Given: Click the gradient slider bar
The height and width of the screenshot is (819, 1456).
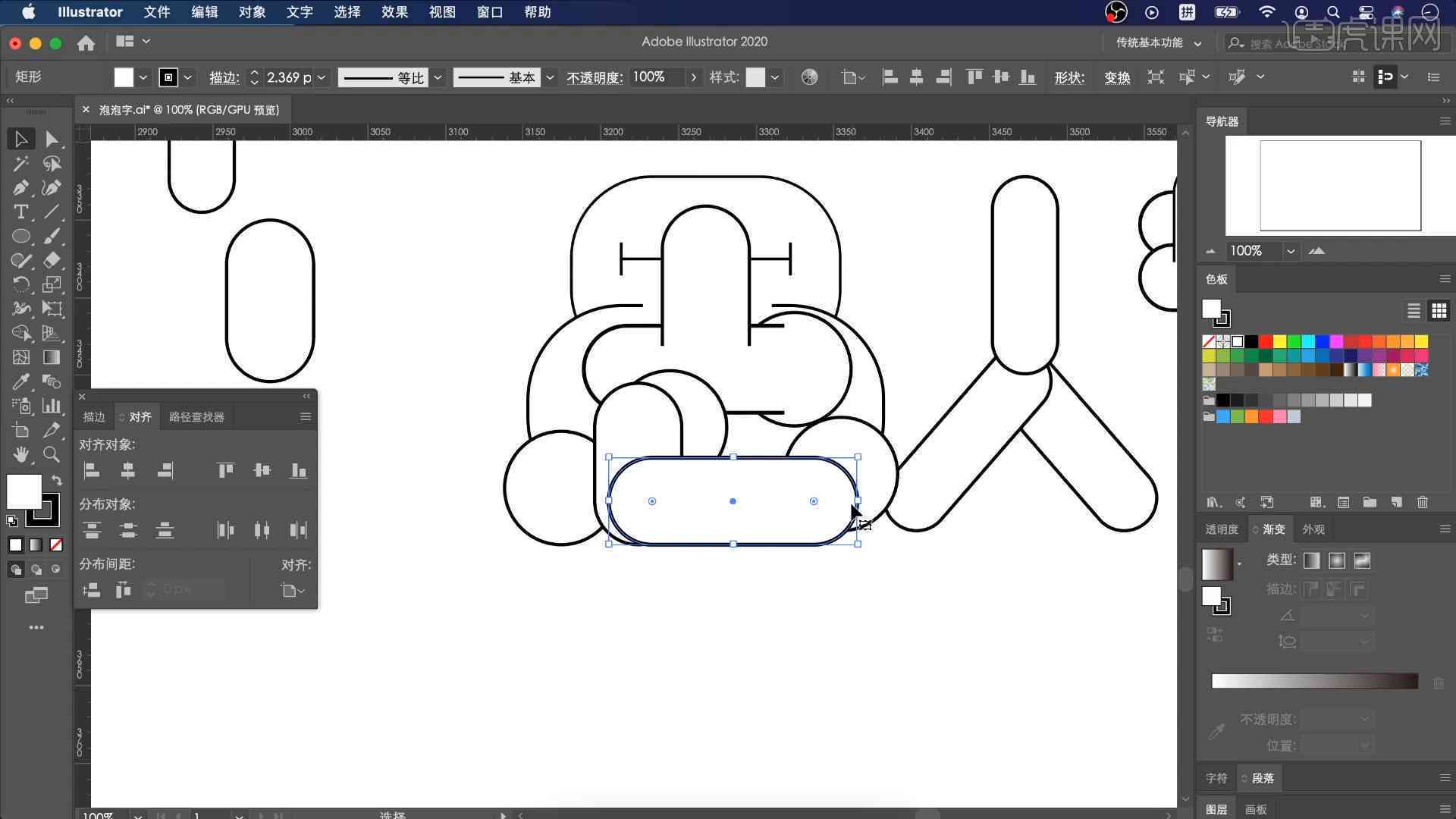Looking at the screenshot, I should [1314, 681].
